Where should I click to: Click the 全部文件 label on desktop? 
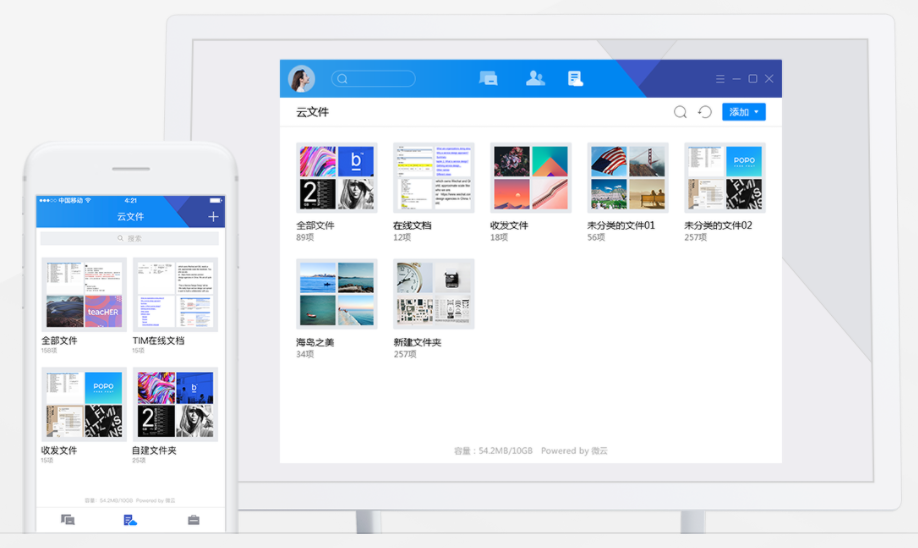[x=315, y=225]
